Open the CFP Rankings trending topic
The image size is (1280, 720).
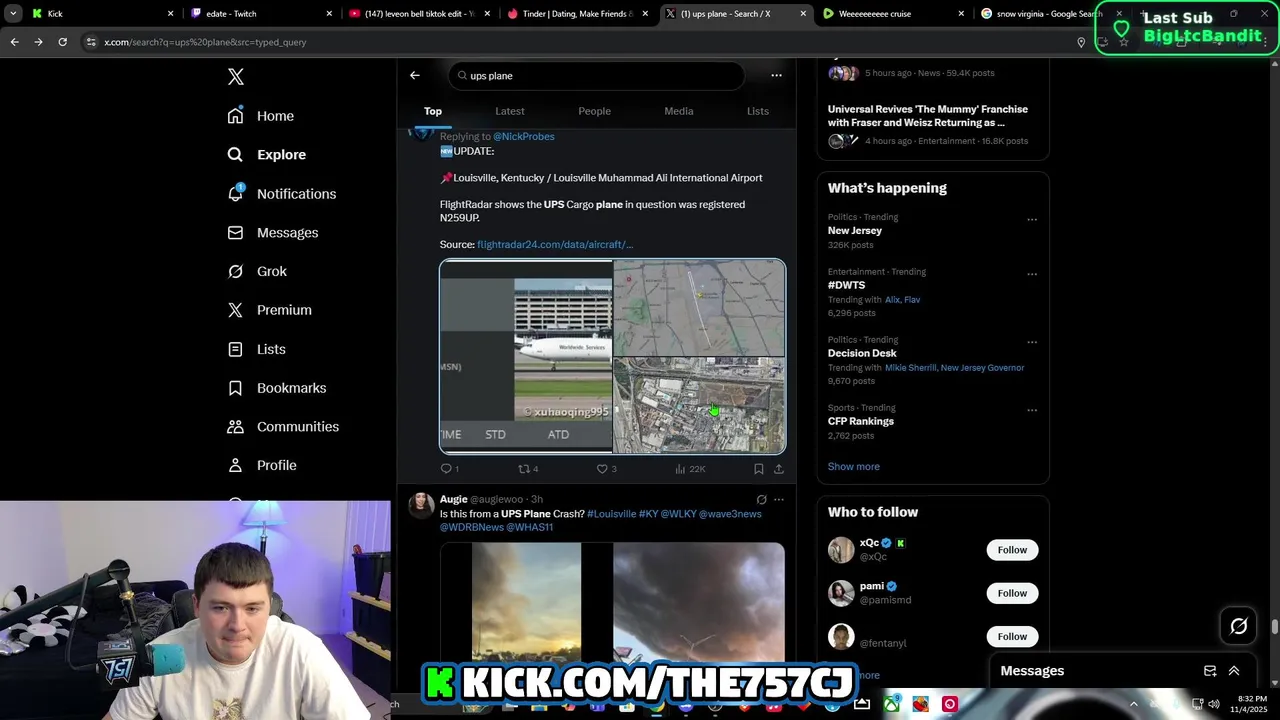(861, 421)
